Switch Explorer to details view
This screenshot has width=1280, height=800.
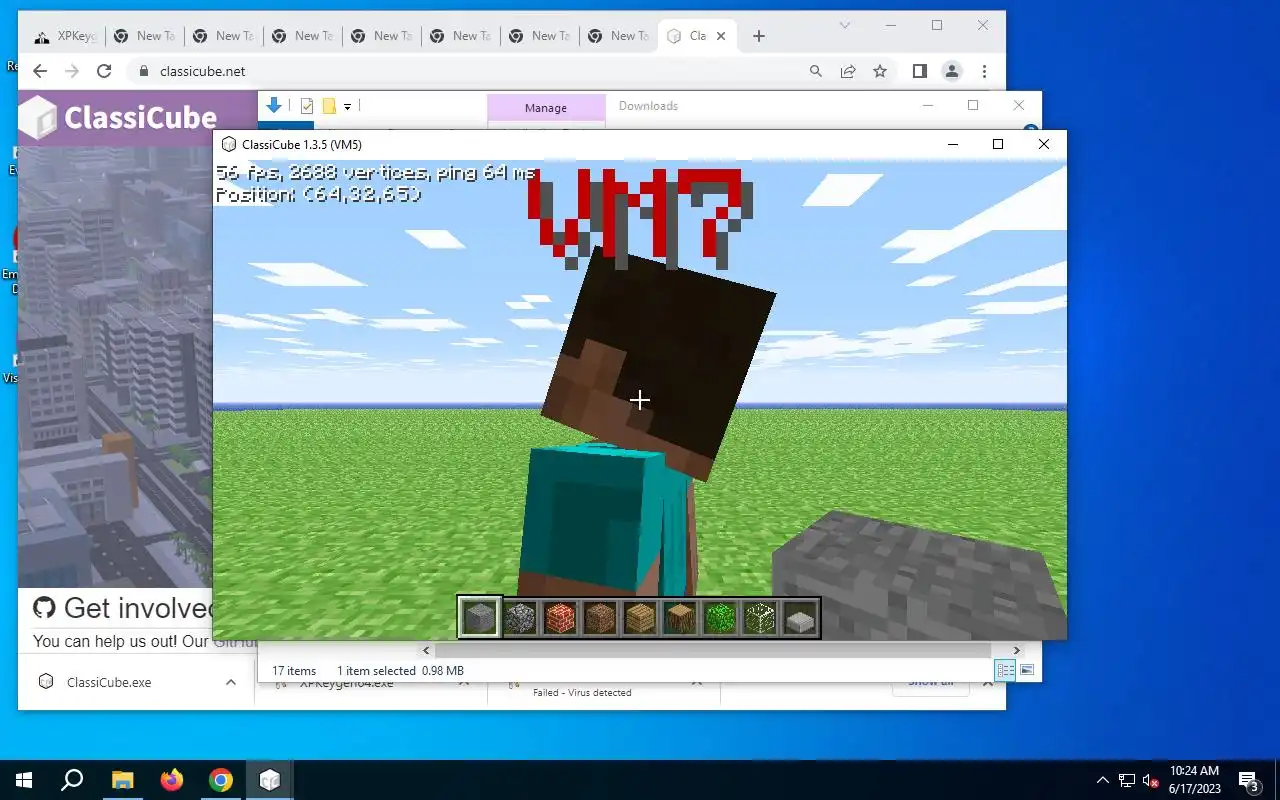click(x=1006, y=670)
